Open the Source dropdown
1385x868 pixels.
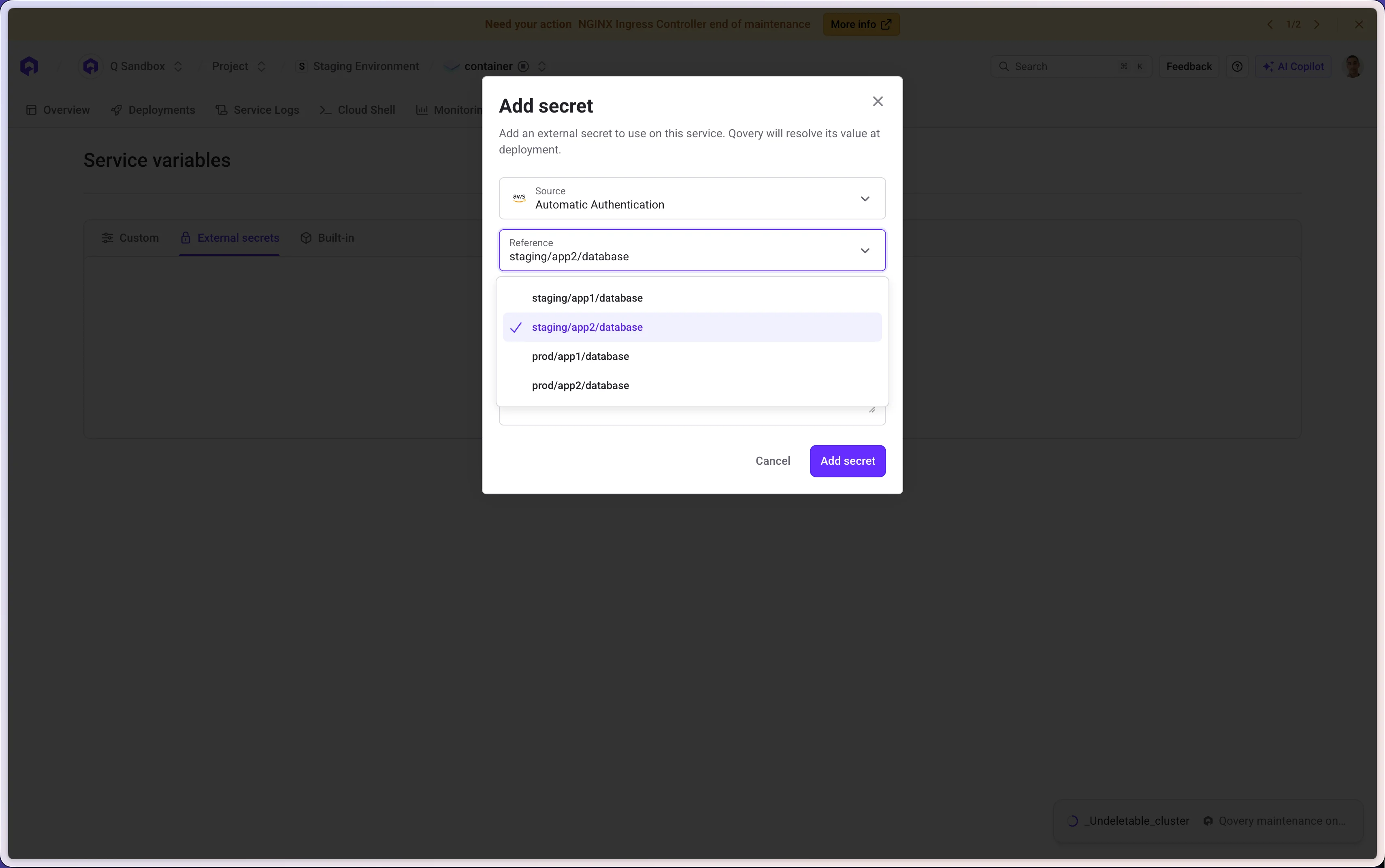pyautogui.click(x=692, y=198)
